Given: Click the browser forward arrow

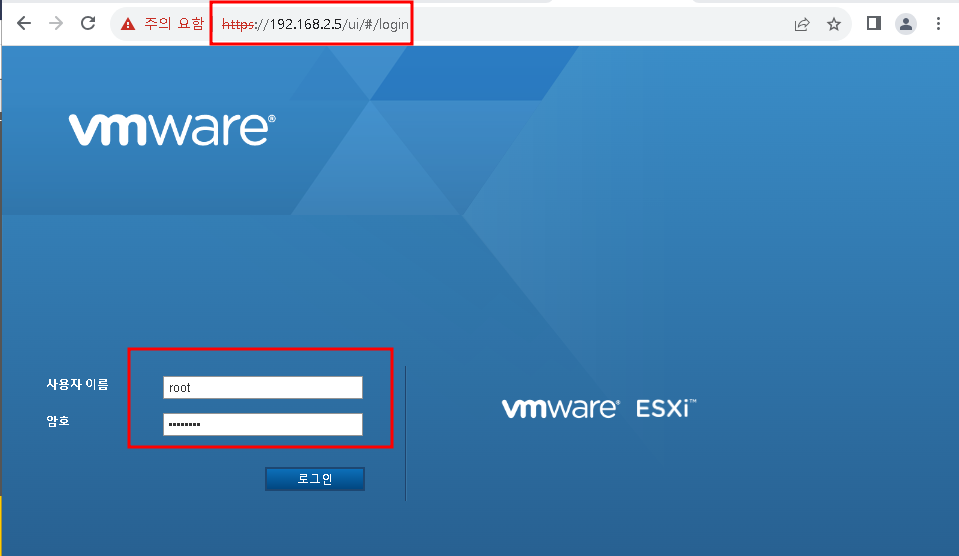Looking at the screenshot, I should (x=56, y=24).
